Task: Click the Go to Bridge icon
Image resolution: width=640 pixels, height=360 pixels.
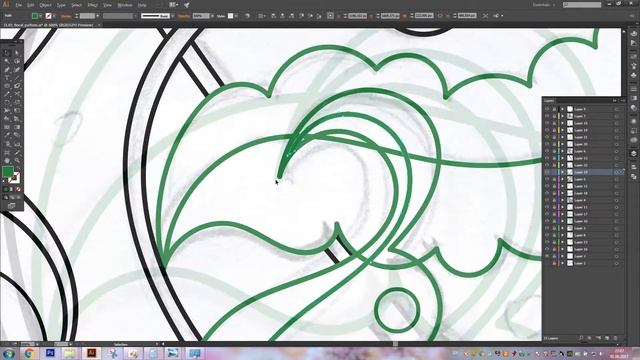Action: click(173, 5)
